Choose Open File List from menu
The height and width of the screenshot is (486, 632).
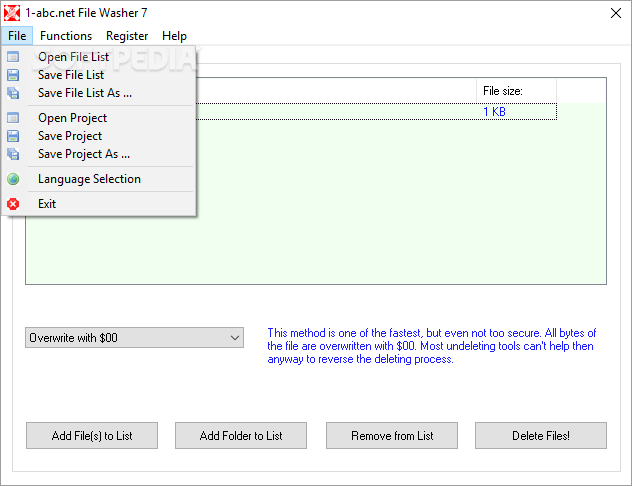[x=99, y=57]
